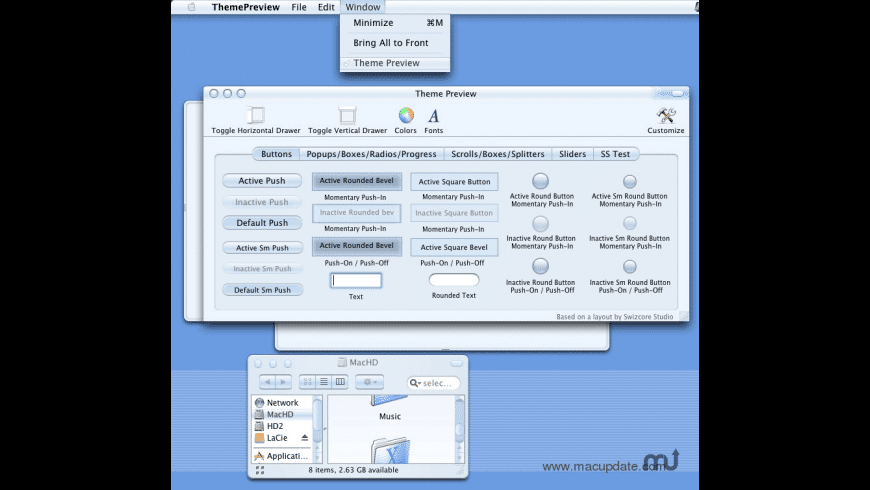Screen dimensions: 870x490
Task: Click the Active Sm Round Button circle
Action: (629, 181)
